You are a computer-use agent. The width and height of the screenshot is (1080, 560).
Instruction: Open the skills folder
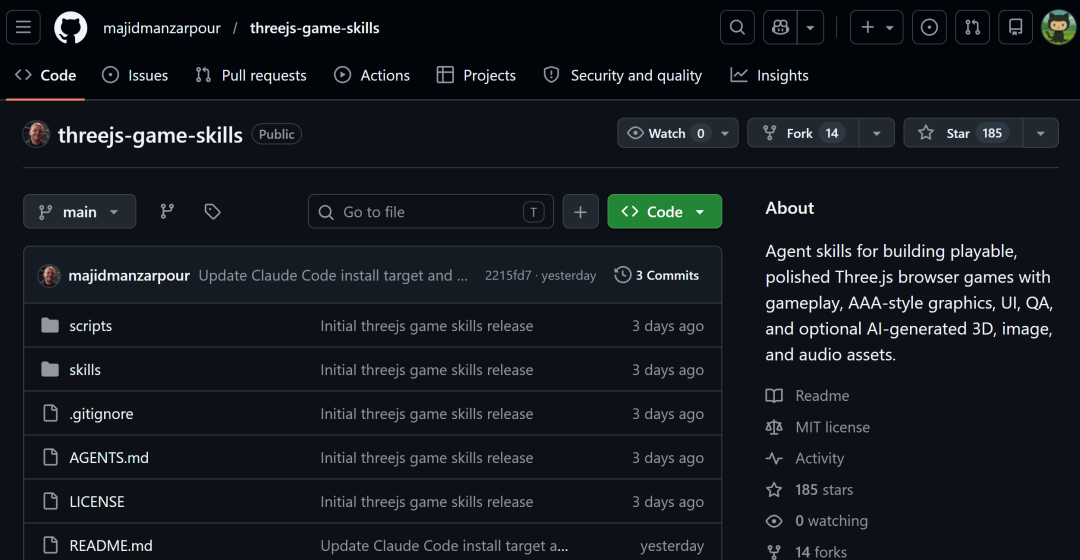coord(85,370)
